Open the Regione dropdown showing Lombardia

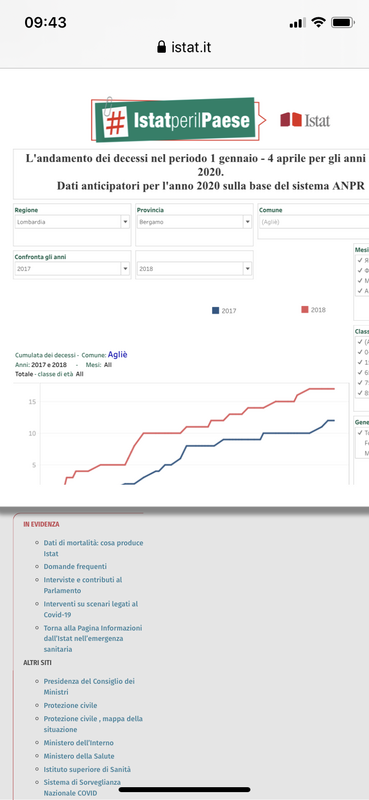click(72, 222)
